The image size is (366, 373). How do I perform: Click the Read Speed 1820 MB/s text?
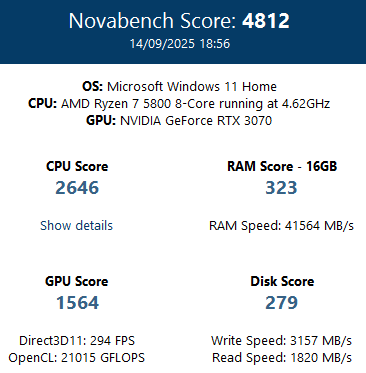point(282,358)
